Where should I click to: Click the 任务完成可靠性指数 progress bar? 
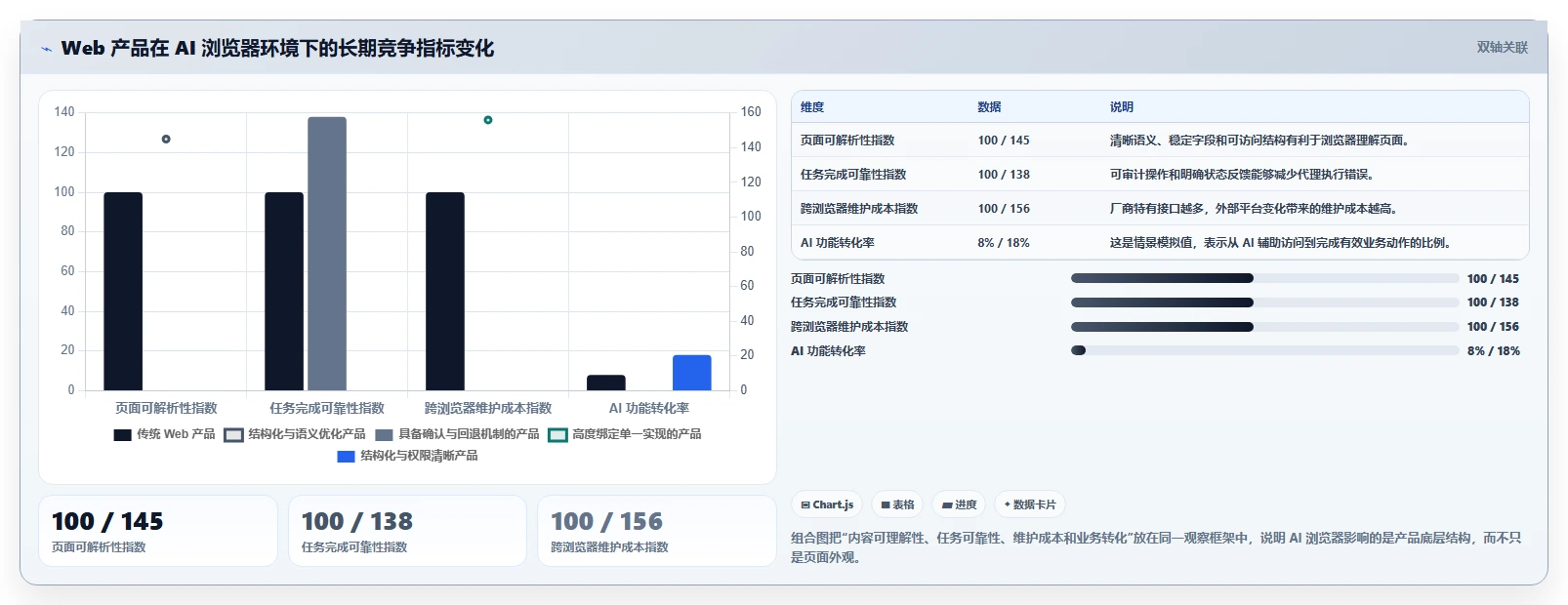click(1264, 302)
